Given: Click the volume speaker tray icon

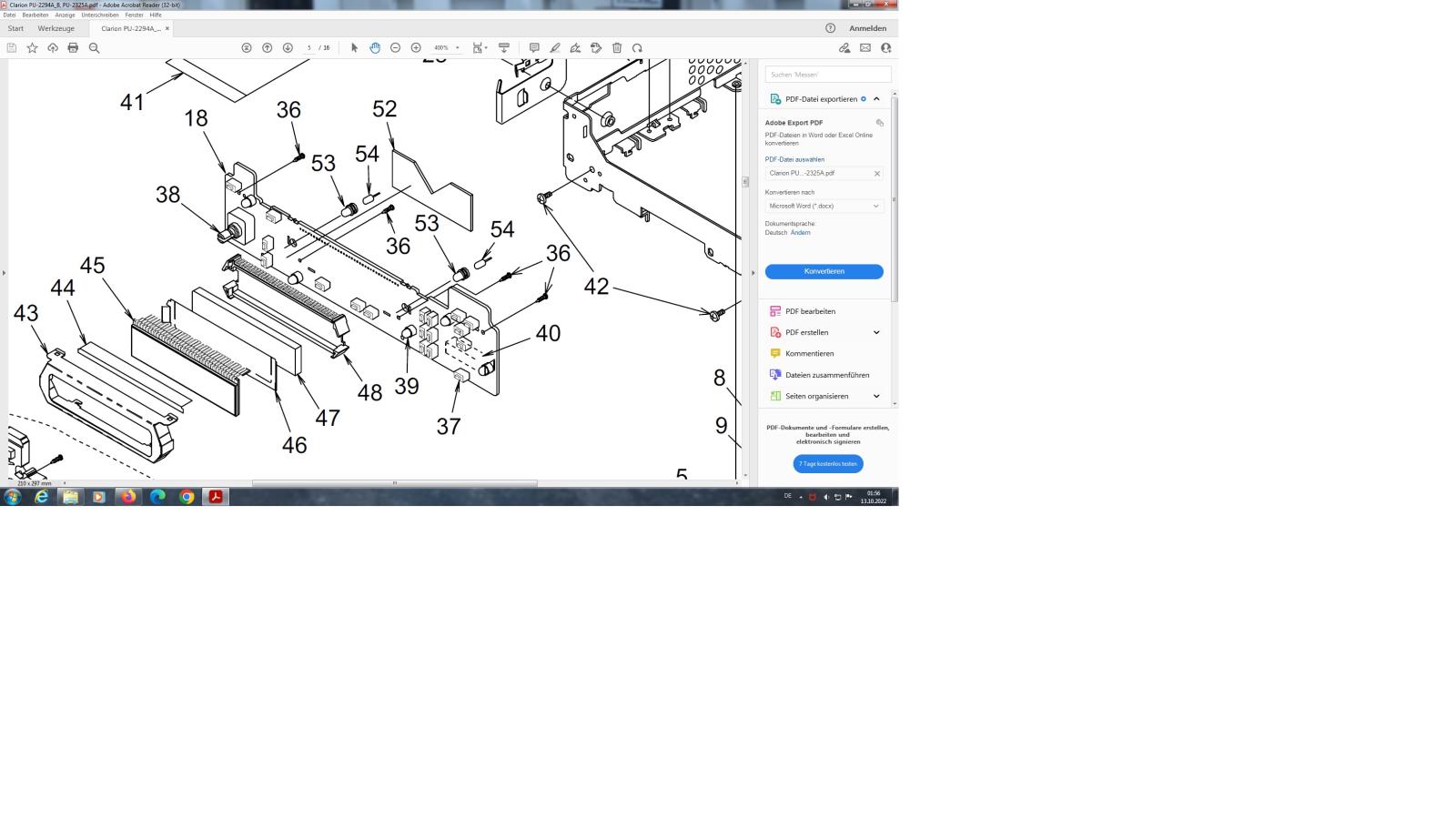Looking at the screenshot, I should (826, 497).
